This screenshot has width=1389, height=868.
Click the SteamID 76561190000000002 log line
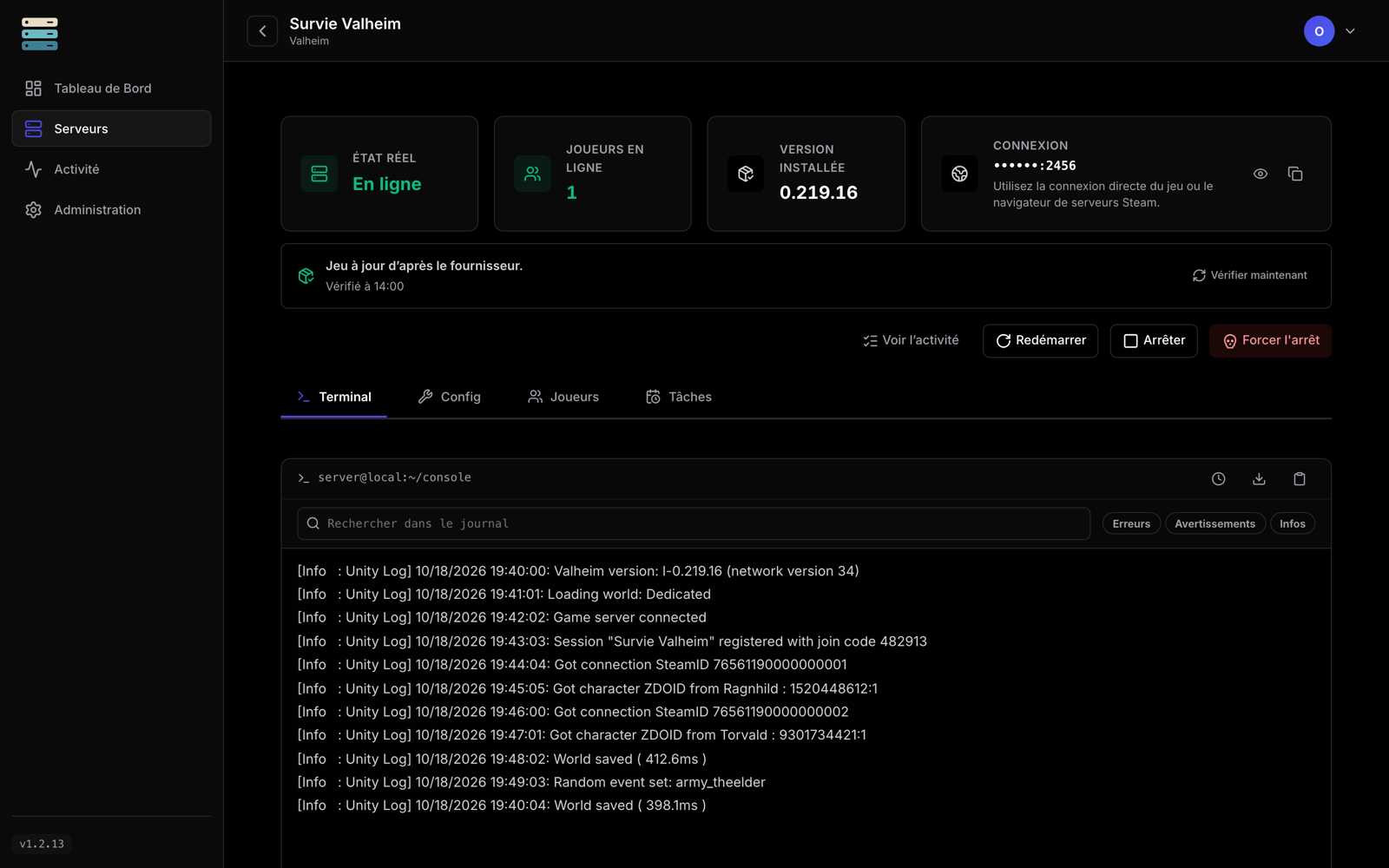[x=573, y=712]
